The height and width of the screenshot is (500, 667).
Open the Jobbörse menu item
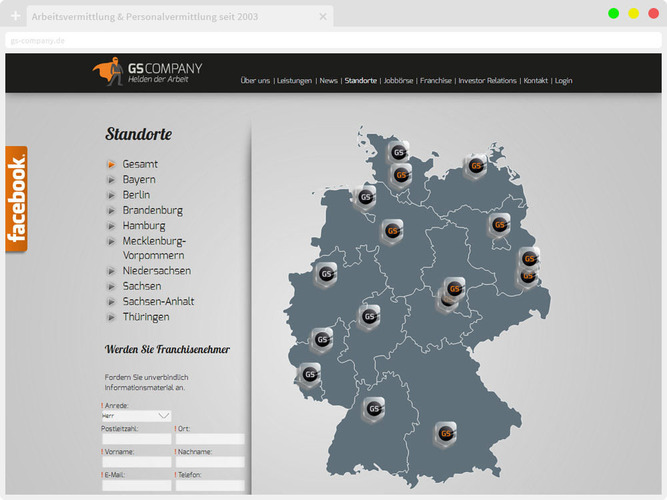pos(399,80)
